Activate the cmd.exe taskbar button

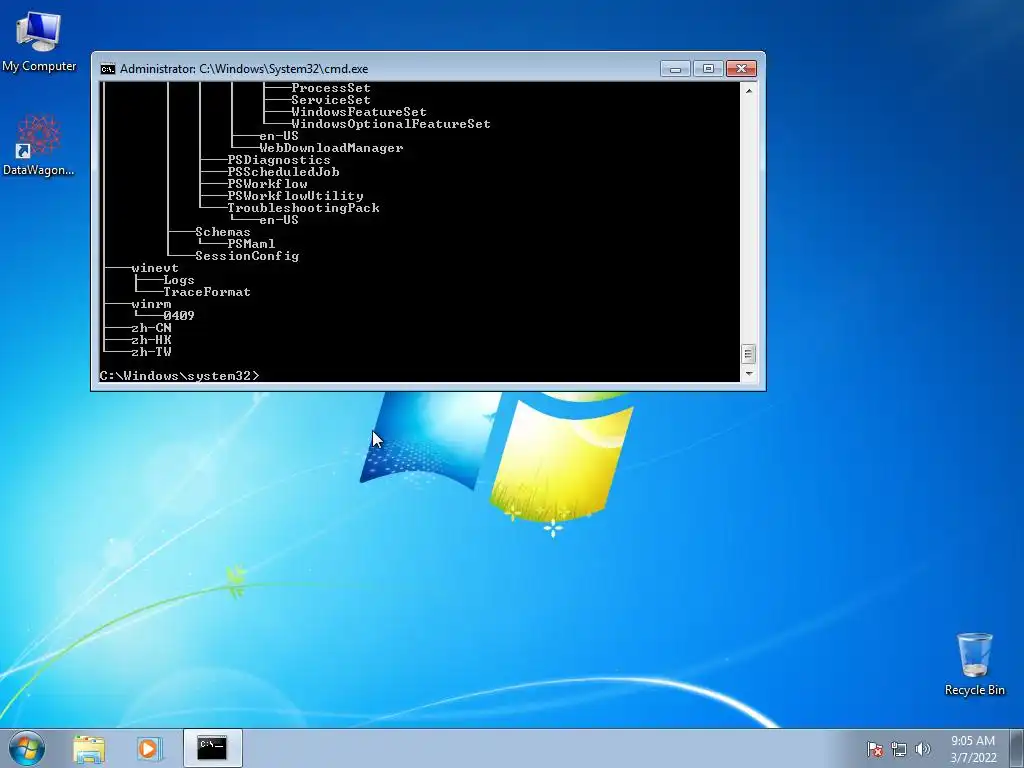click(213, 748)
